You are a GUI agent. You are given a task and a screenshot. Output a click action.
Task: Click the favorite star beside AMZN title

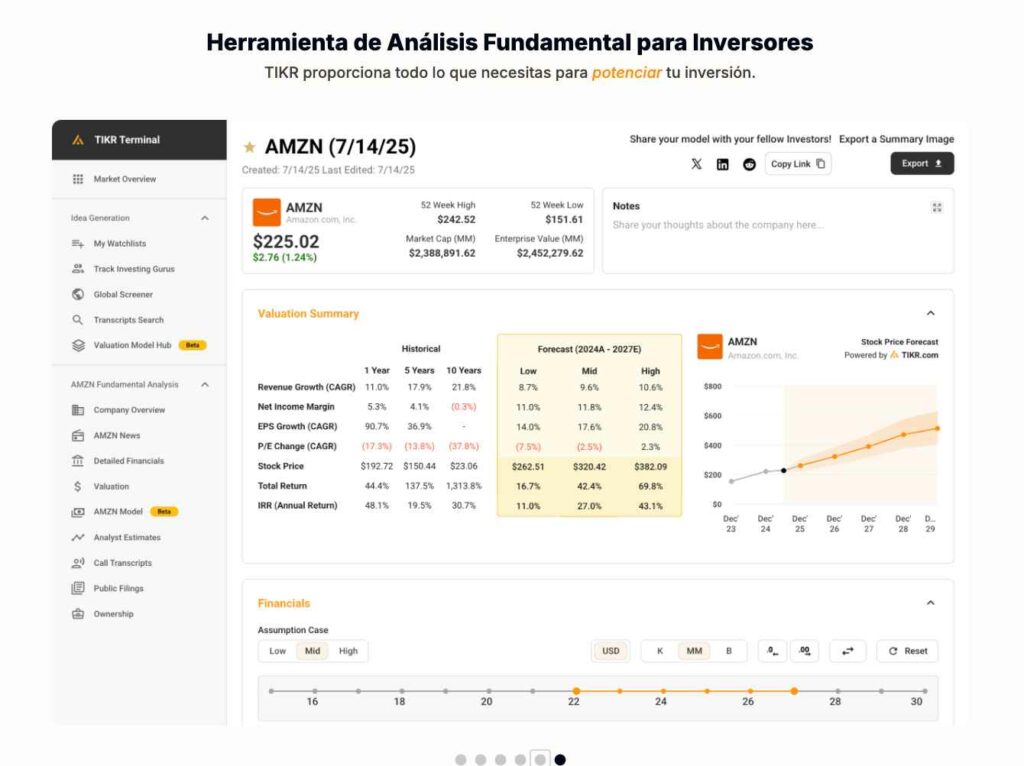250,148
